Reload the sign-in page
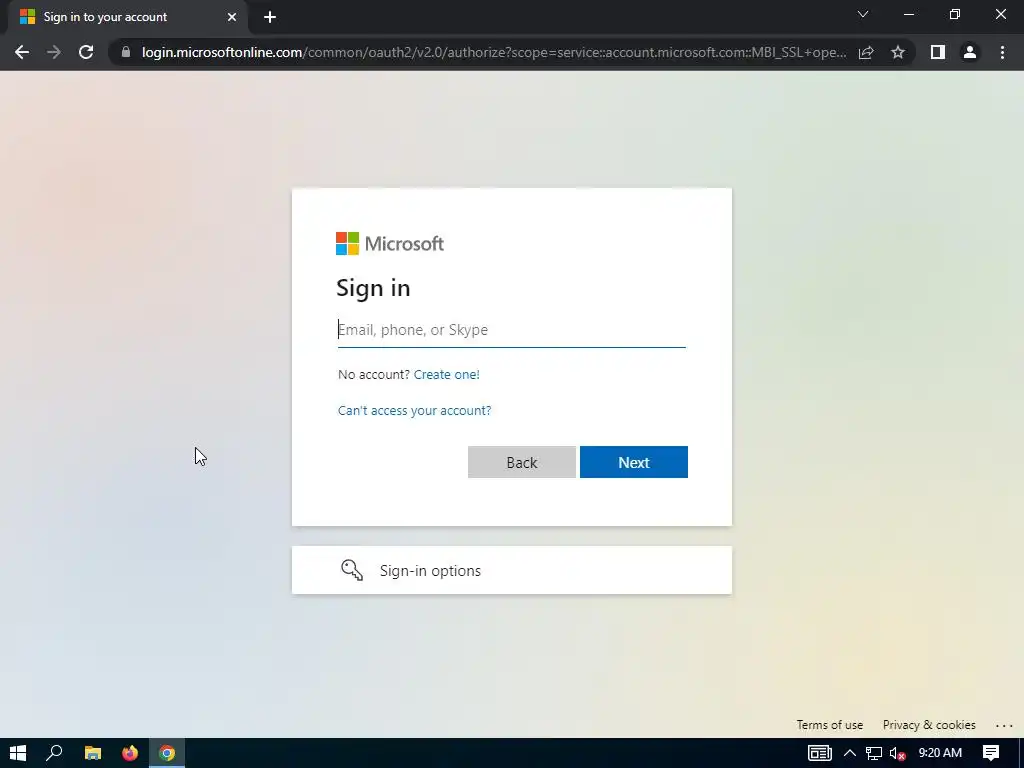The width and height of the screenshot is (1024, 768). click(86, 52)
